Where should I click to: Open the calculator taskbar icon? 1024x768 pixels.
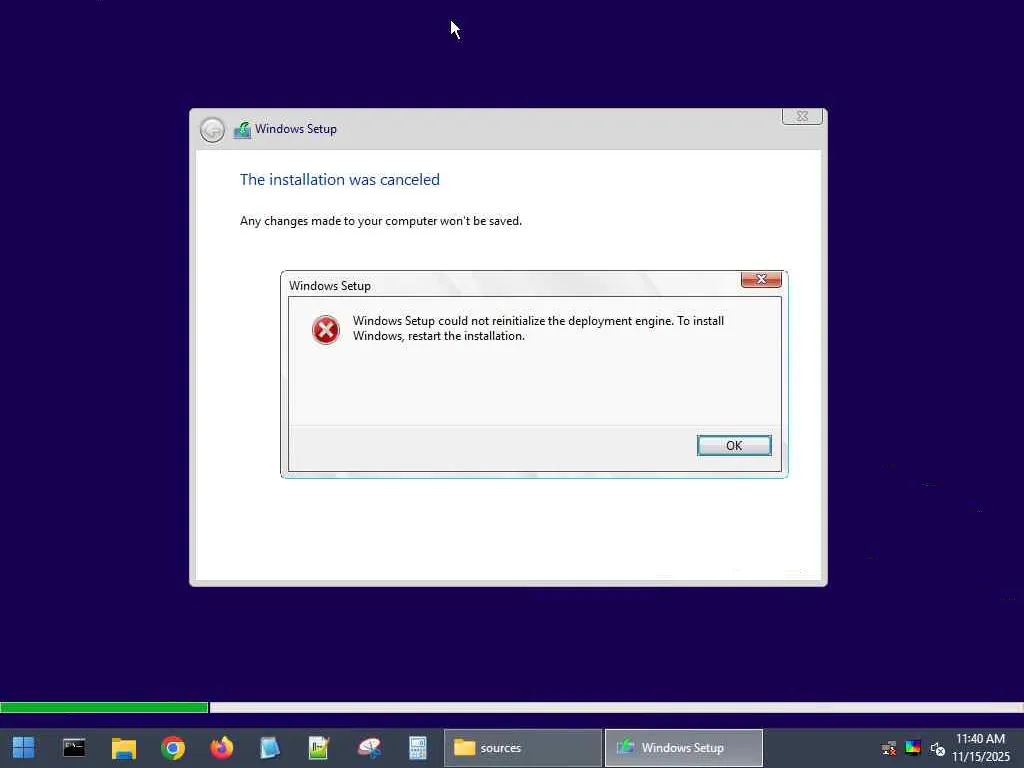tap(418, 748)
